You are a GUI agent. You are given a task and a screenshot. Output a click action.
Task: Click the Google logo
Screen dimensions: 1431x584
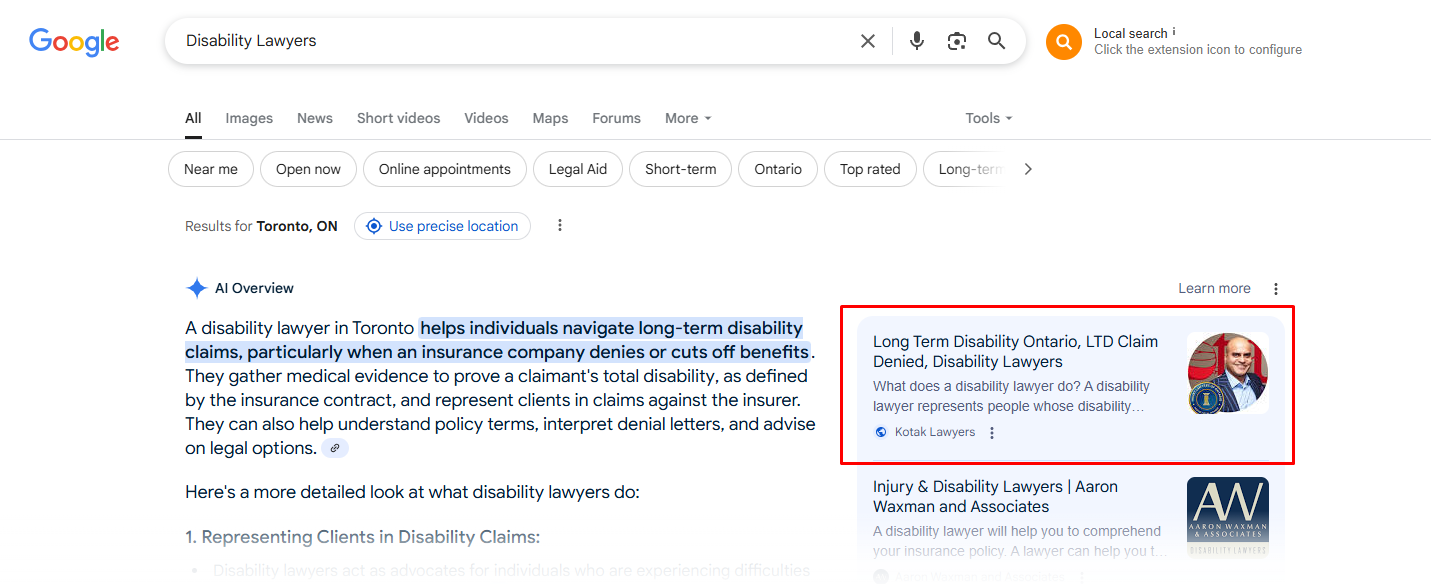[x=74, y=41]
